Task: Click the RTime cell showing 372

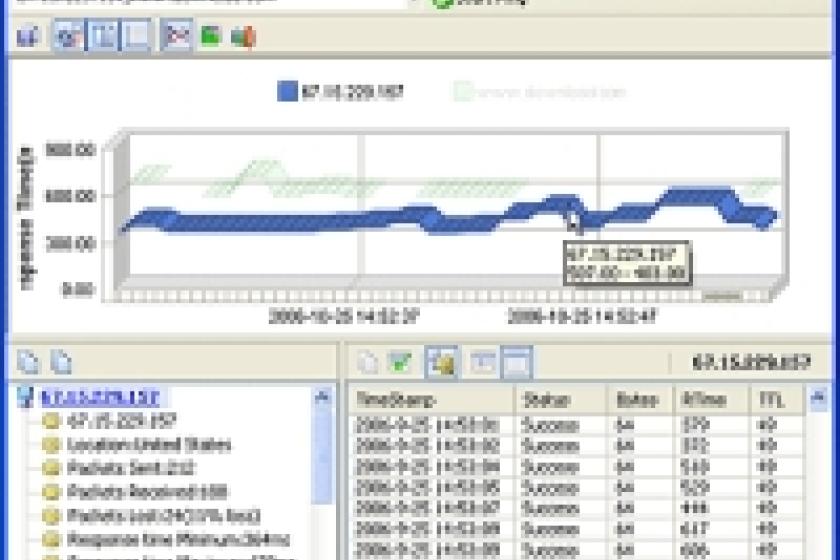Action: (x=695, y=446)
